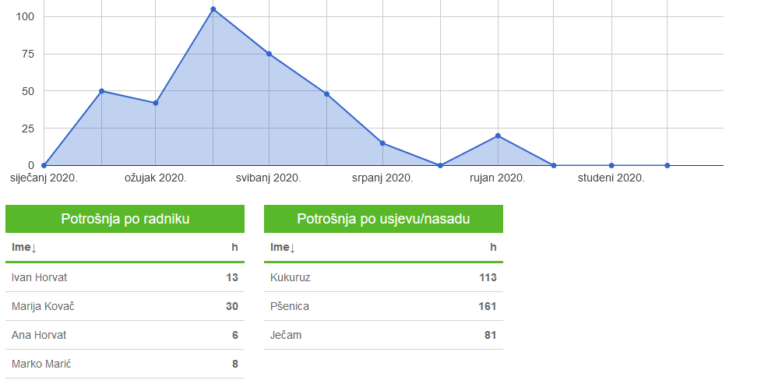Screen dimensions: 768x384
Task: Click the Kukuruz crop row
Action: click(384, 278)
